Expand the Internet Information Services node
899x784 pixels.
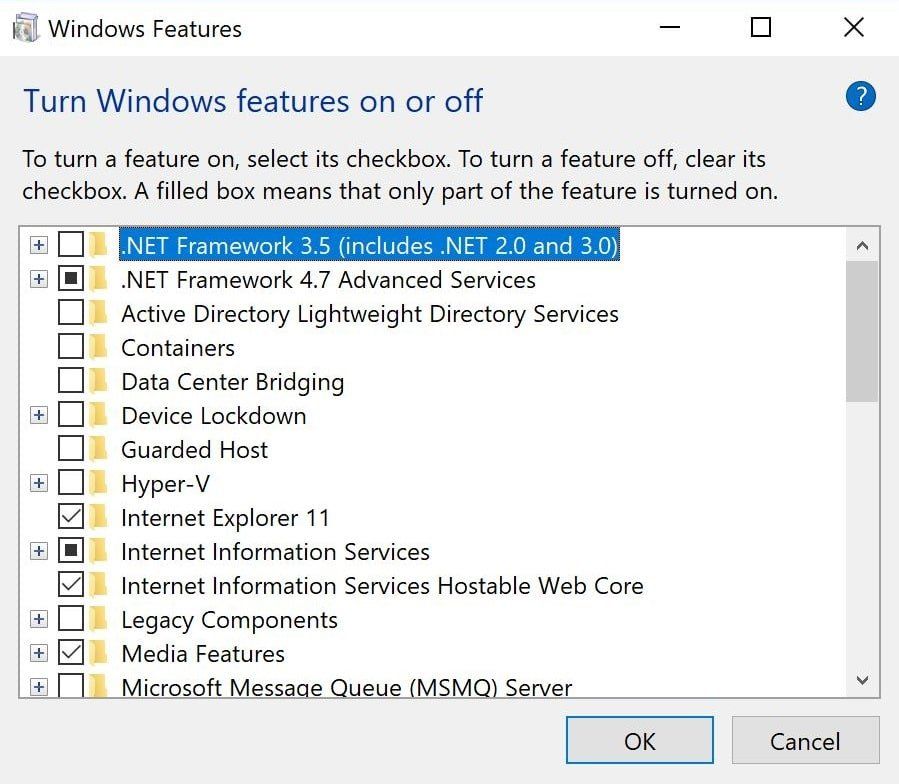[x=38, y=552]
